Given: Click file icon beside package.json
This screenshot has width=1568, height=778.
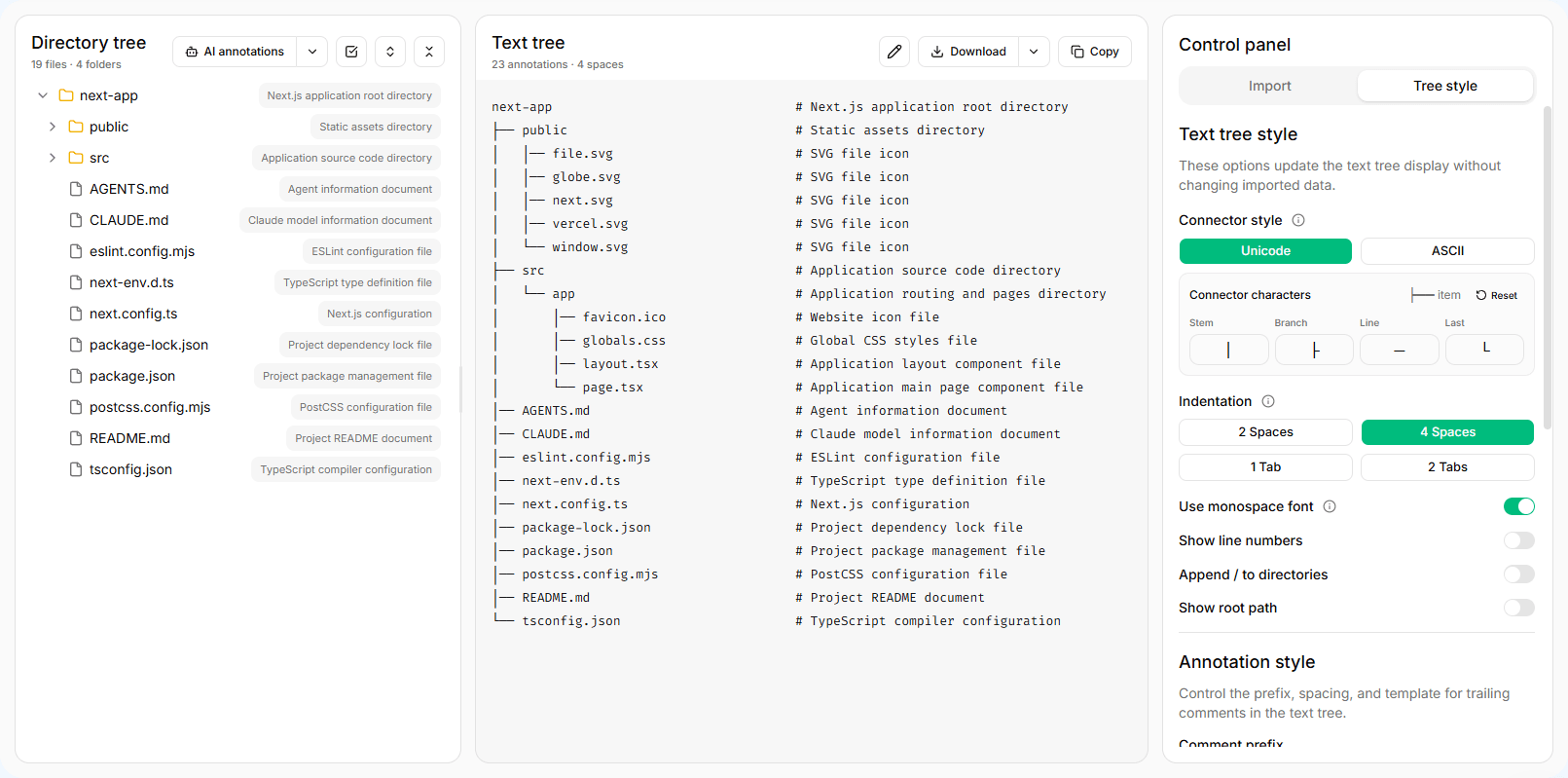Looking at the screenshot, I should tap(76, 376).
